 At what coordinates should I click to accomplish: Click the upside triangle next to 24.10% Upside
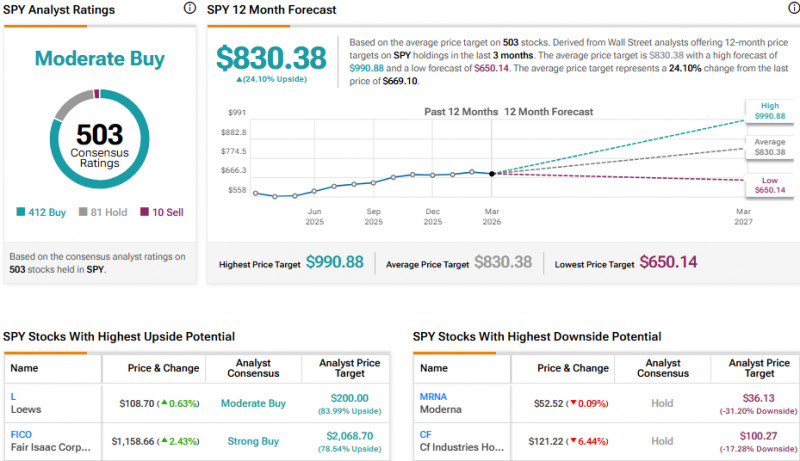tap(238, 78)
